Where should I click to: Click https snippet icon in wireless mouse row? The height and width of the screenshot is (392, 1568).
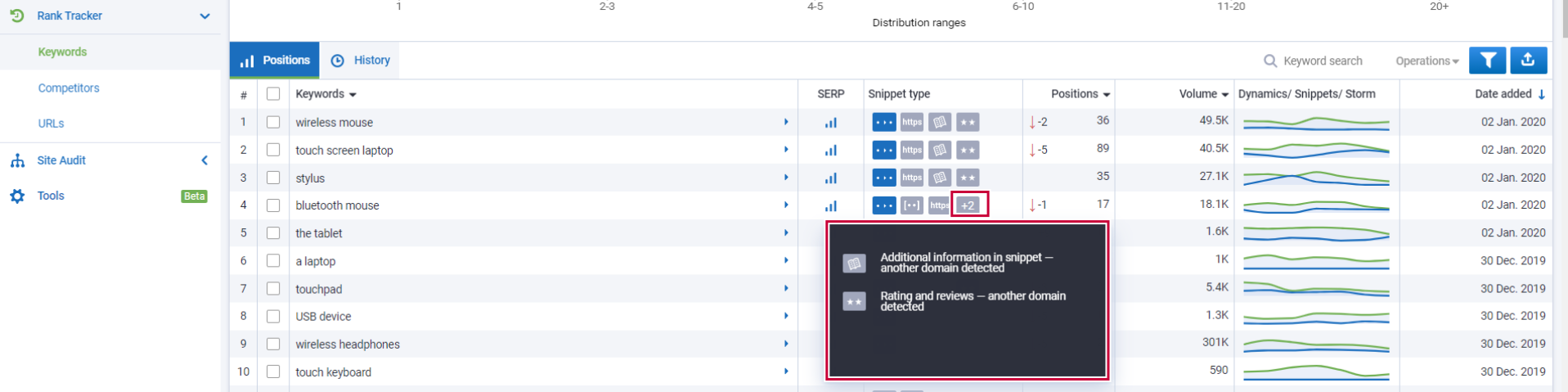coord(912,122)
